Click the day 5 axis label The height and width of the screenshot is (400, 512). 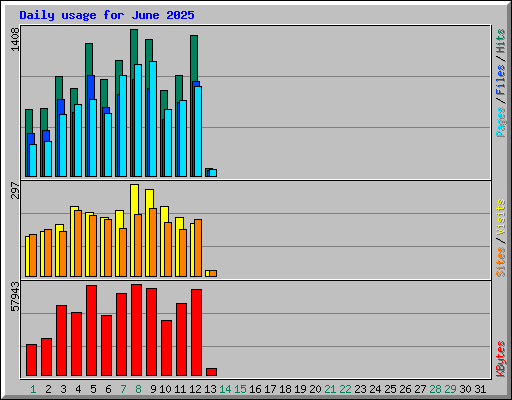(x=93, y=389)
